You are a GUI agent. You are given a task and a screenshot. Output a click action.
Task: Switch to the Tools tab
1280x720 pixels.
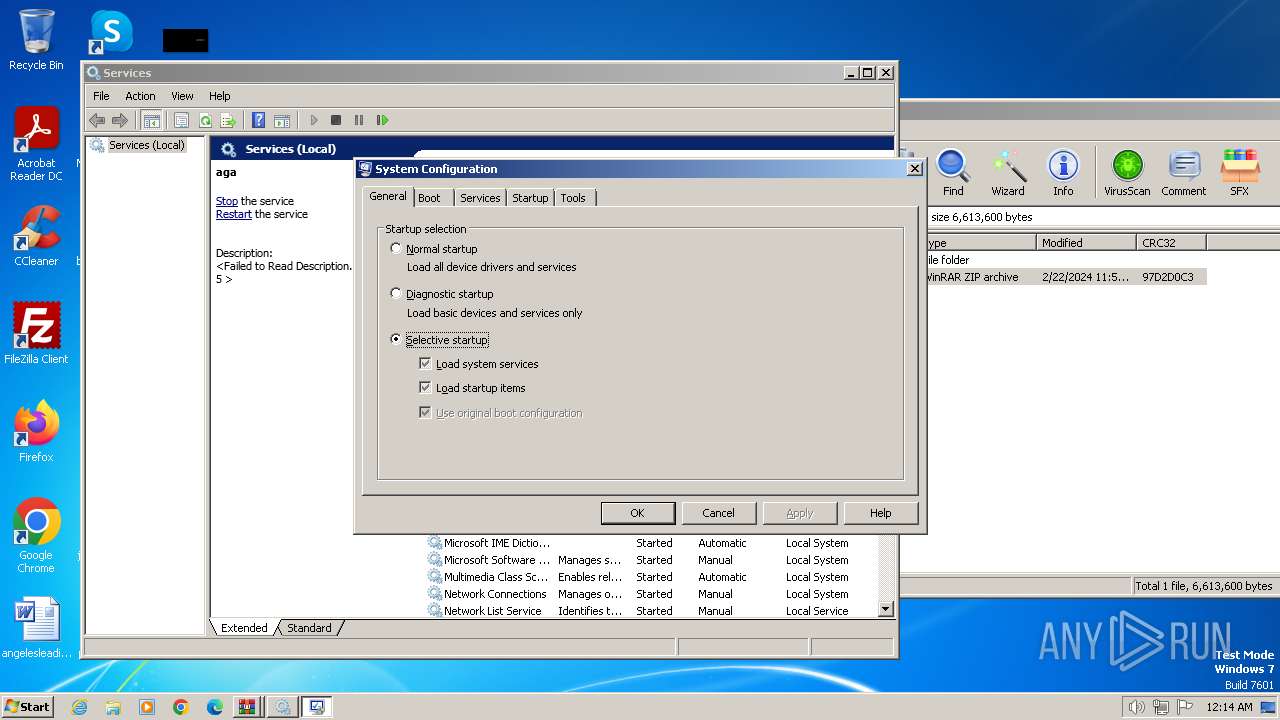pyautogui.click(x=573, y=198)
